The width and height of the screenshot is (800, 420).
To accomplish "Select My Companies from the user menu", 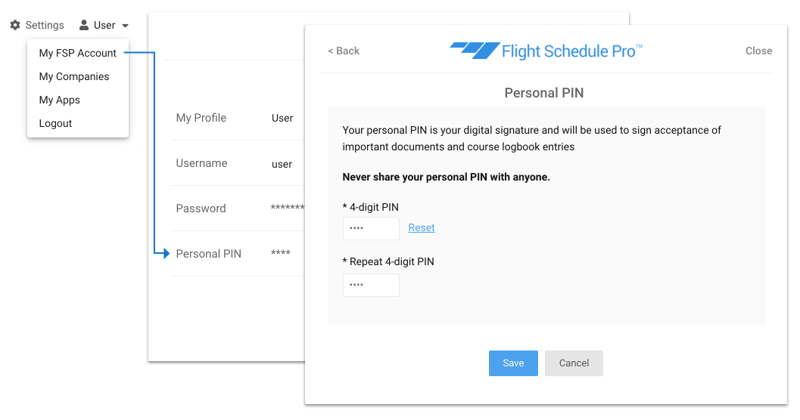I will [x=74, y=77].
